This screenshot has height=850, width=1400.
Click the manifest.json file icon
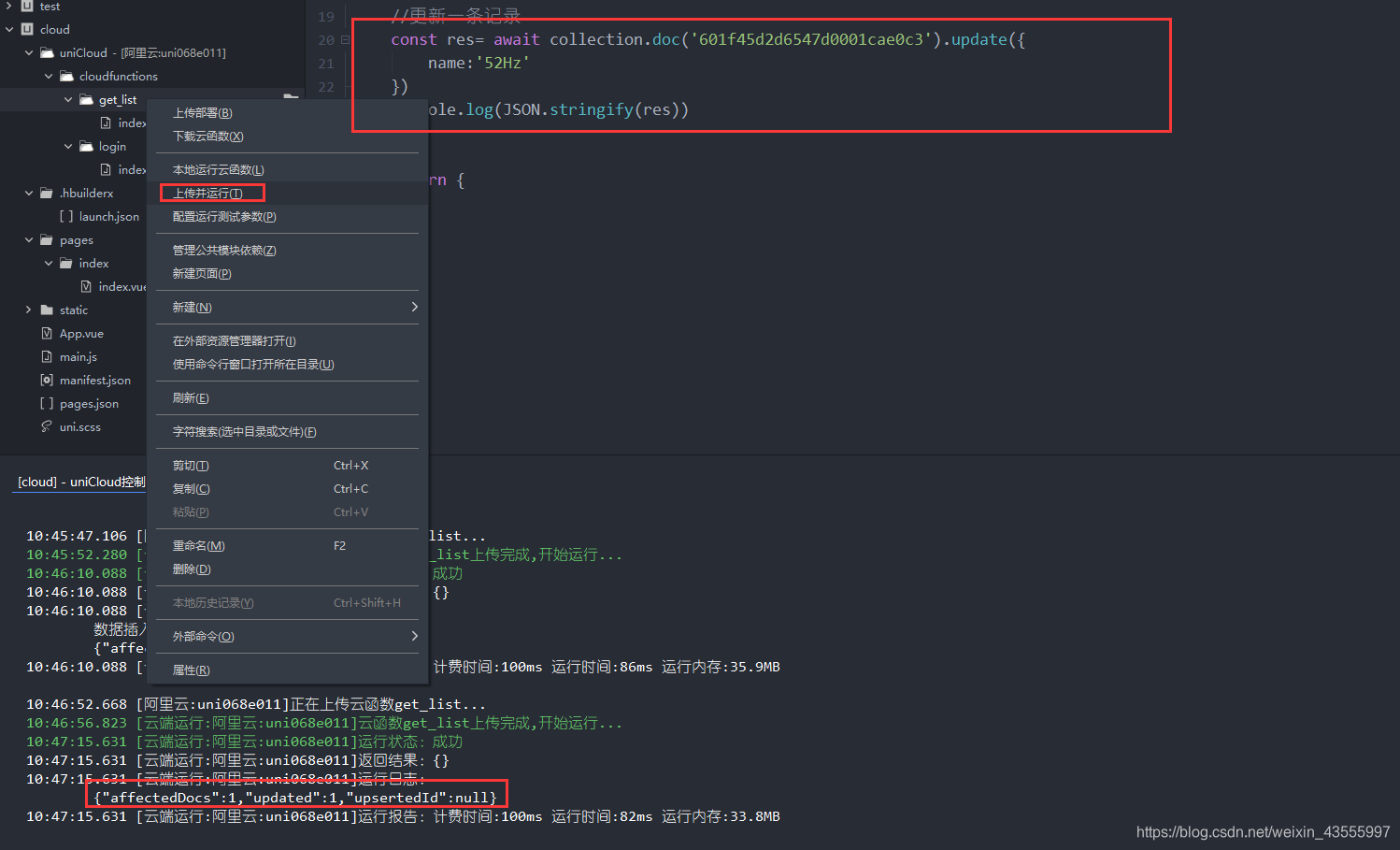click(47, 380)
